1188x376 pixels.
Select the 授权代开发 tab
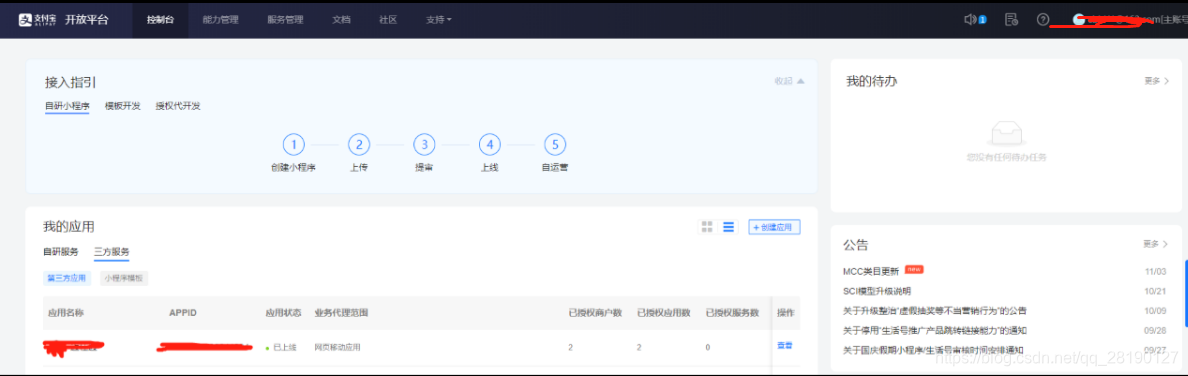tap(178, 106)
